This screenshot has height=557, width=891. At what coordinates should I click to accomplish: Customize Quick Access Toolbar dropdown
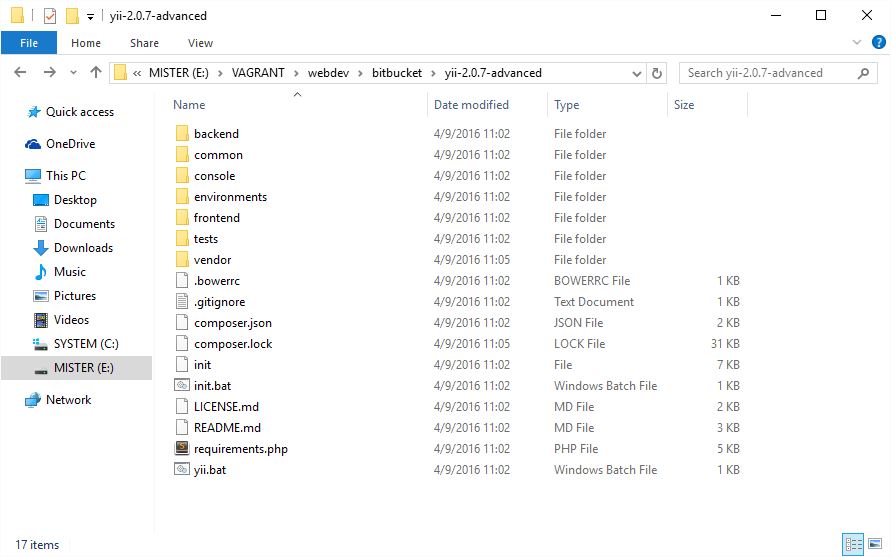point(90,17)
